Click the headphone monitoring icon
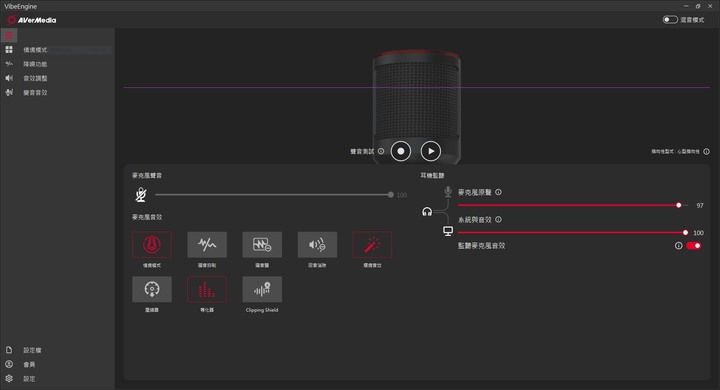 coord(427,211)
